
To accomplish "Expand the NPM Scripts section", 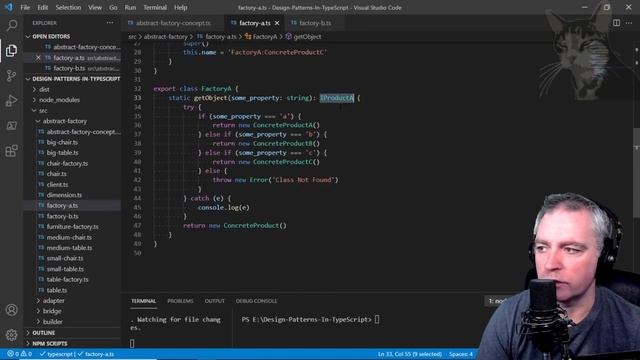I will [72, 344].
